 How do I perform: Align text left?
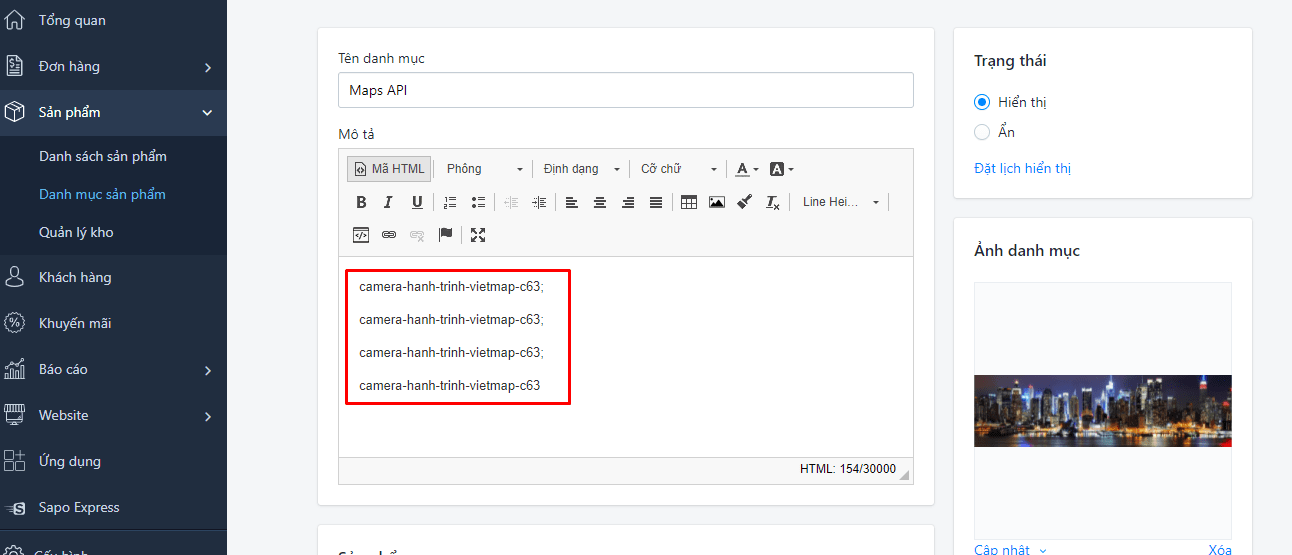click(x=571, y=202)
